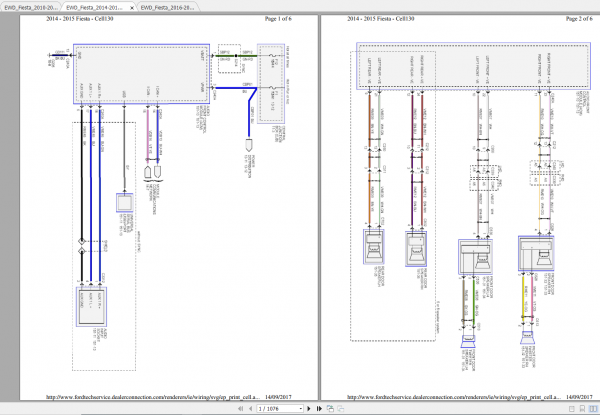
Task: Switch to single page layout
Action: (571, 409)
